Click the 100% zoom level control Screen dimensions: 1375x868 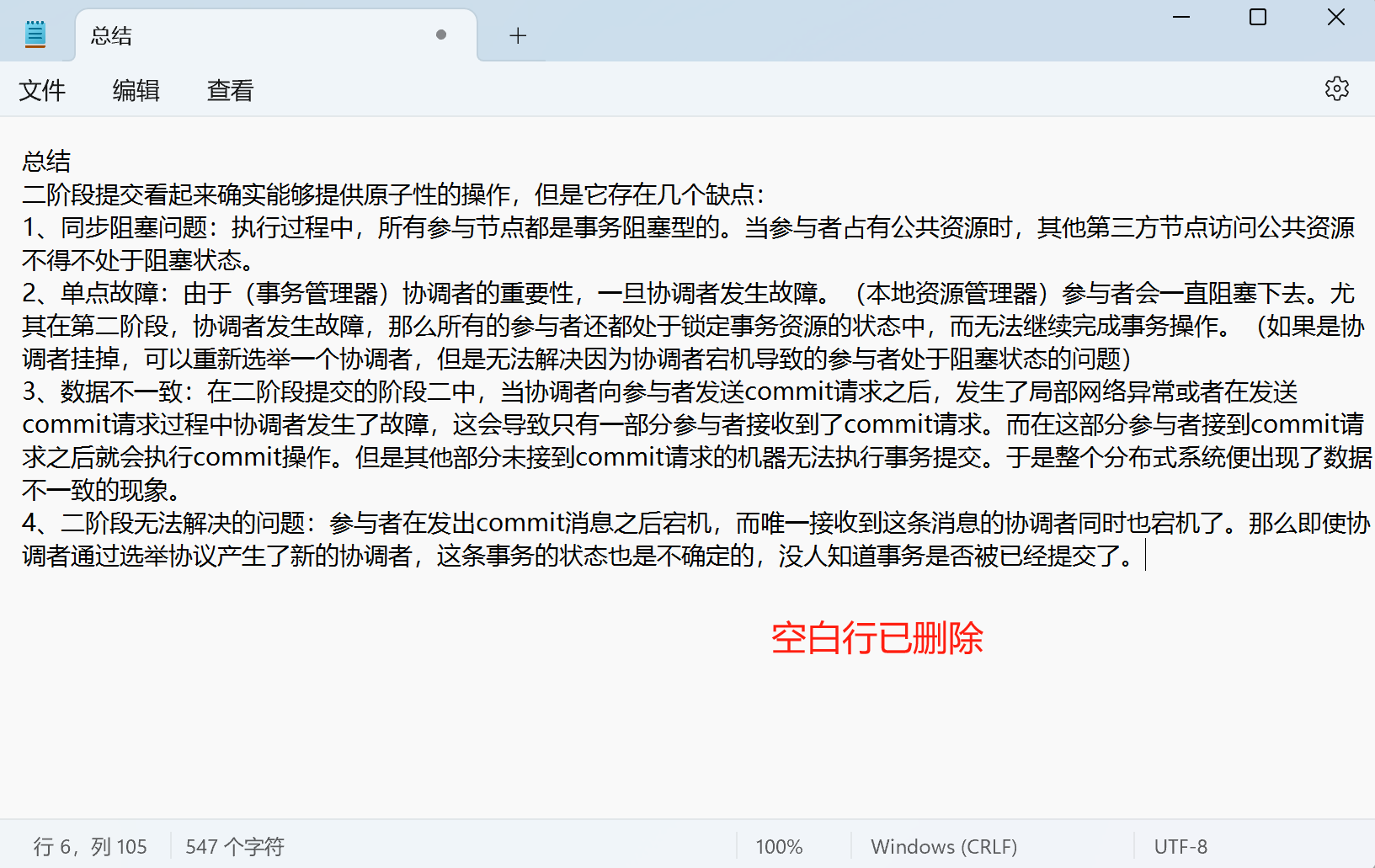pyautogui.click(x=778, y=846)
